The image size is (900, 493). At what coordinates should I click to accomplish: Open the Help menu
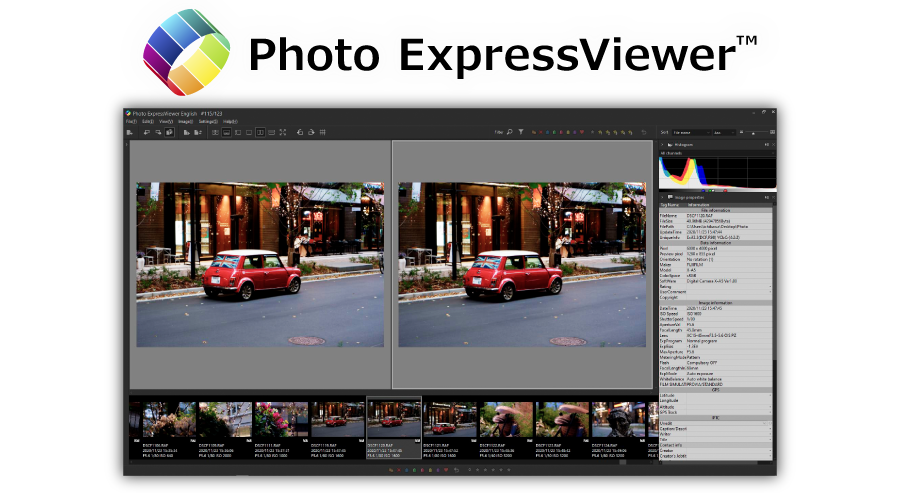click(x=230, y=122)
